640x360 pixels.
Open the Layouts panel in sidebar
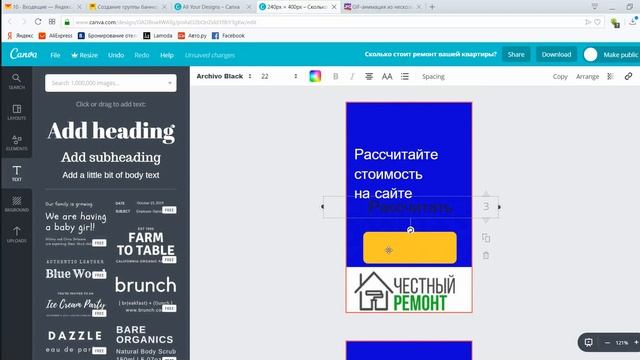(17, 112)
